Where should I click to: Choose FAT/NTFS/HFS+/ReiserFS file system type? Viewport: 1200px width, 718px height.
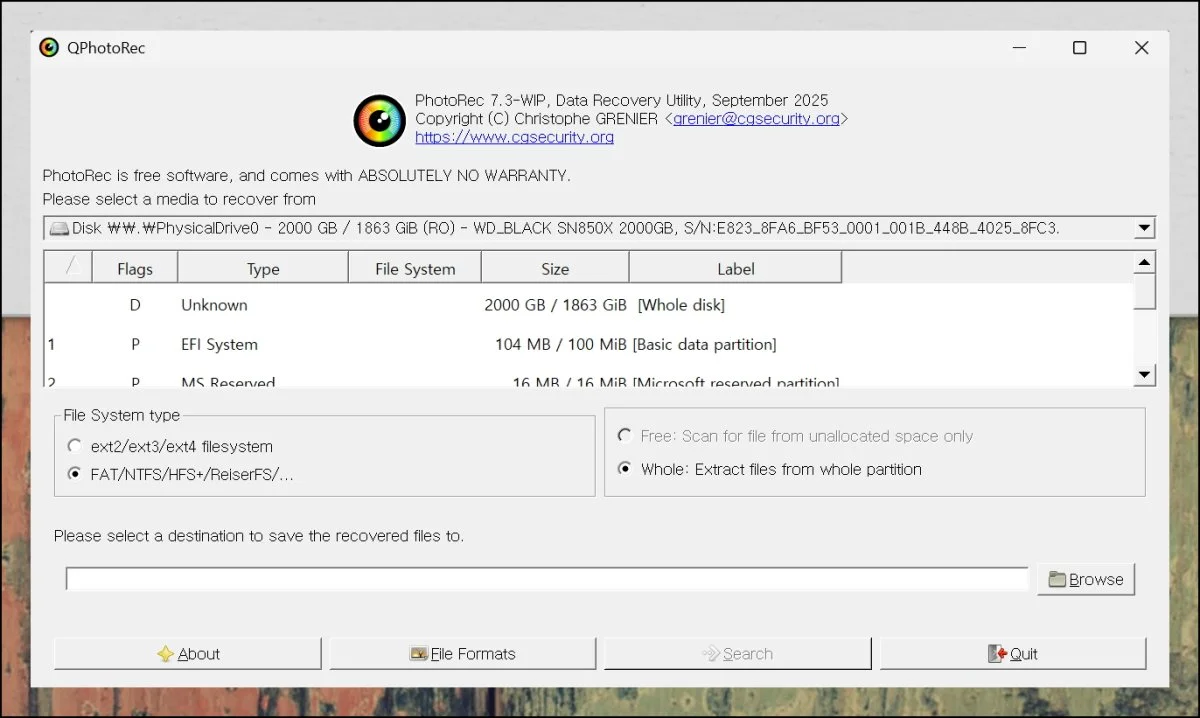pos(75,474)
